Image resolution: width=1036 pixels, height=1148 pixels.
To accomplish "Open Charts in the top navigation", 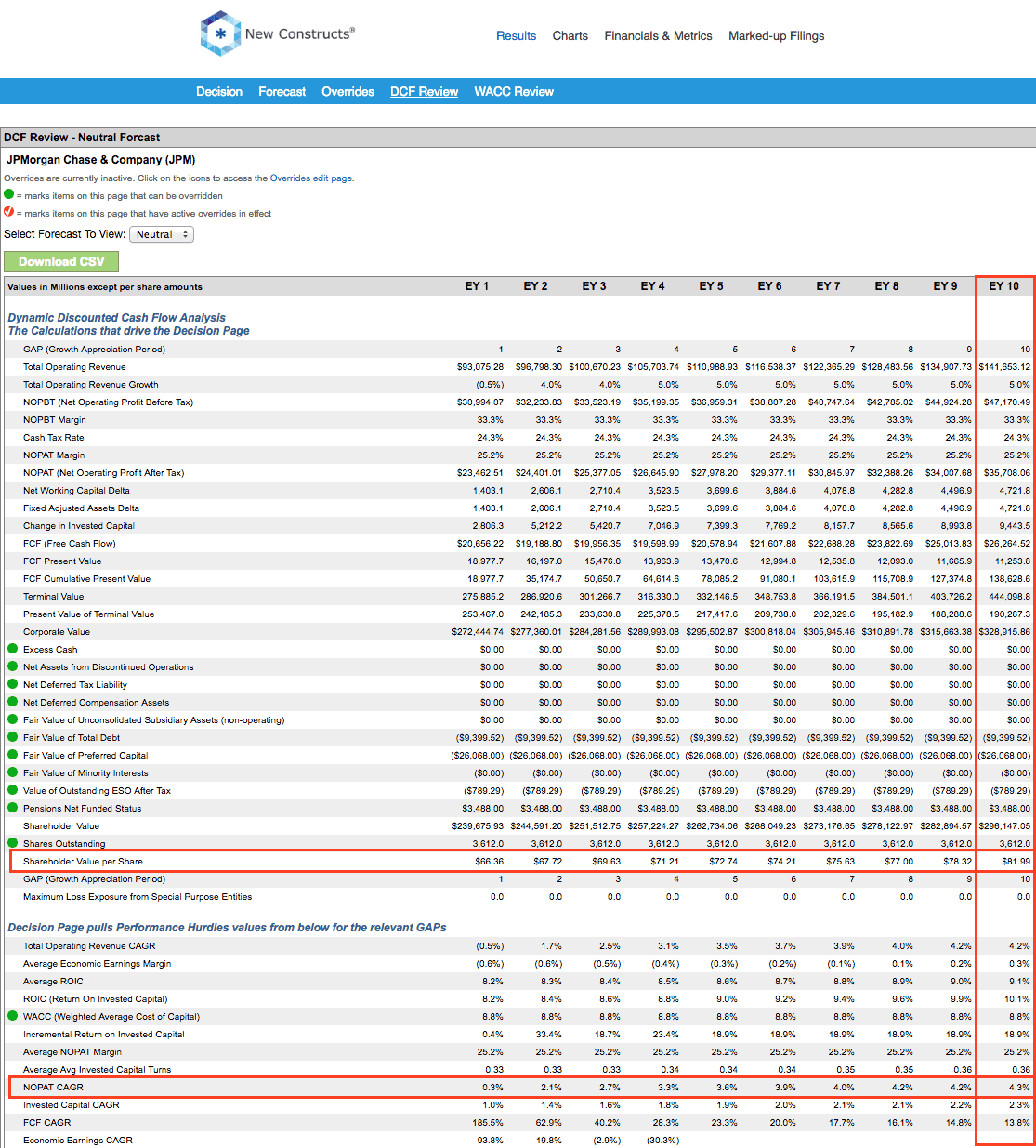I will coord(570,35).
